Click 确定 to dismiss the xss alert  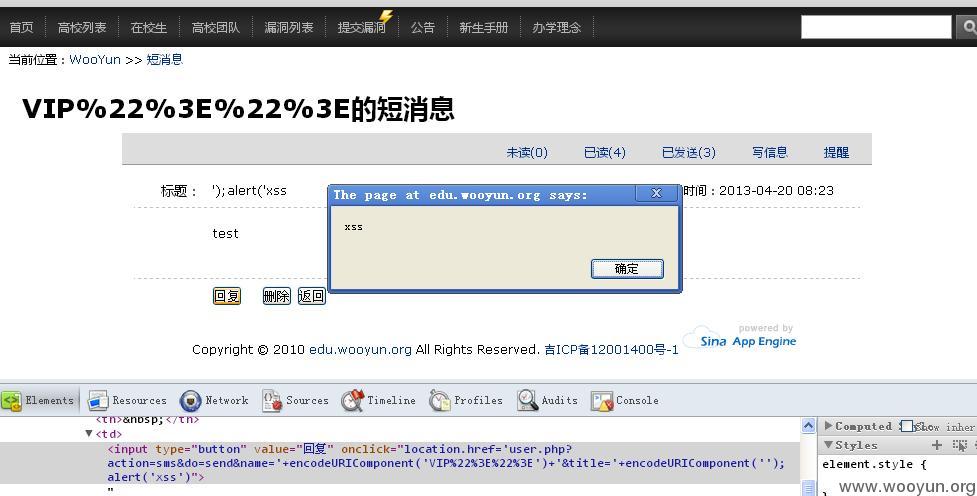(627, 269)
